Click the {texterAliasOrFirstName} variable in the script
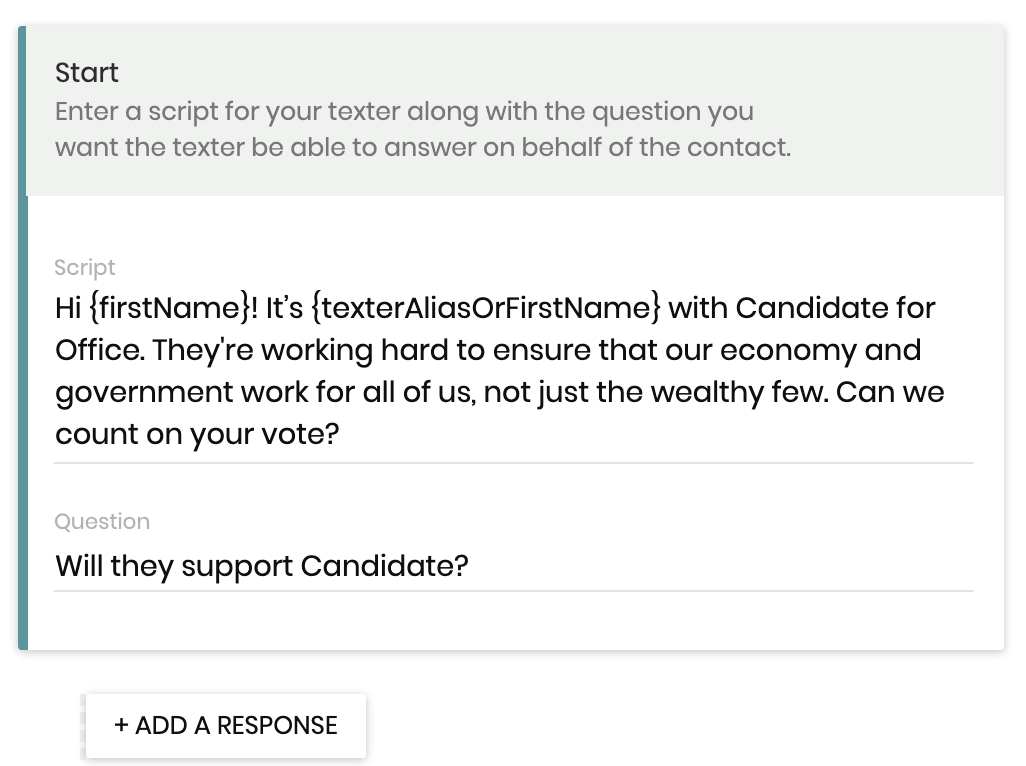The height and width of the screenshot is (766, 1026). (x=486, y=308)
